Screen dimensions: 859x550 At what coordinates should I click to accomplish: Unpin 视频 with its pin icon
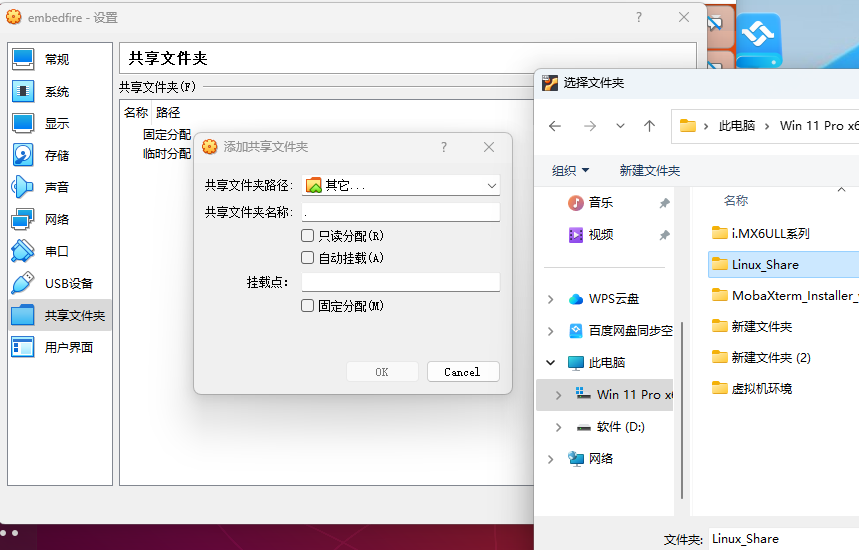665,235
